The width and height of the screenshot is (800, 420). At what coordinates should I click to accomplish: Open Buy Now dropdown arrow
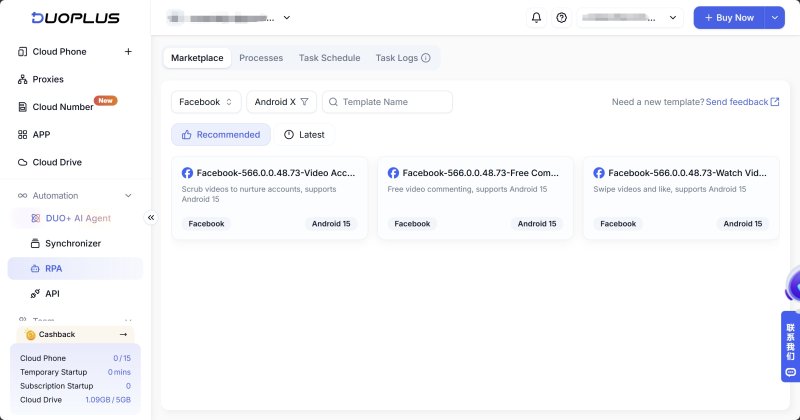click(774, 17)
